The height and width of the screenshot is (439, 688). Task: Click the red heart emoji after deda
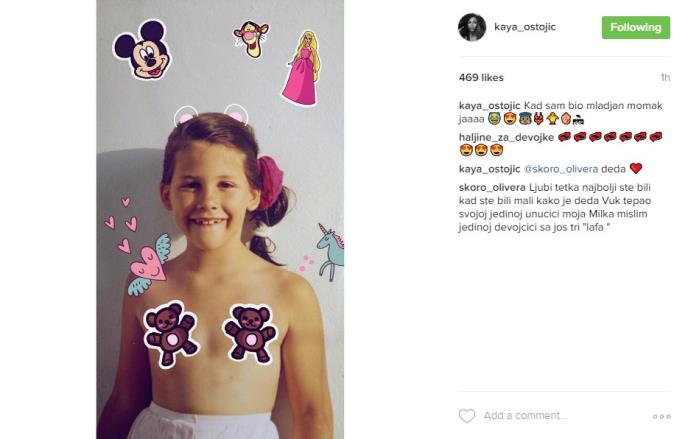coord(636,168)
